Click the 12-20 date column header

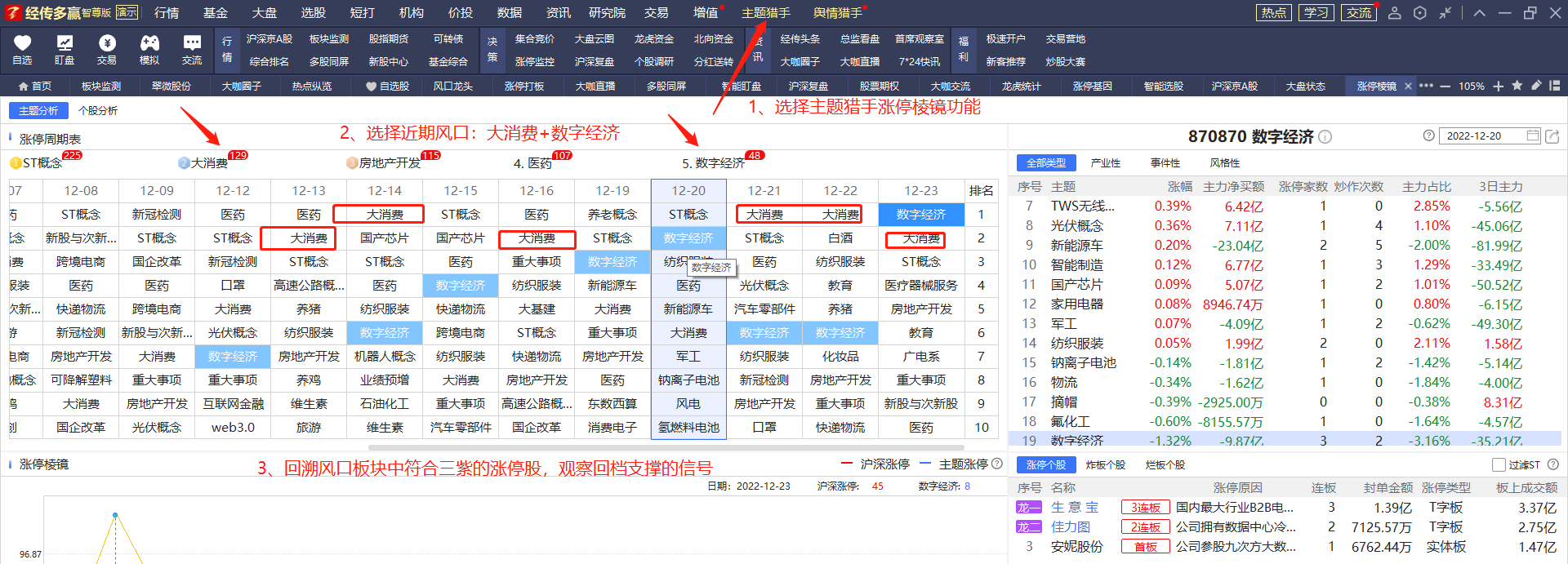(688, 190)
